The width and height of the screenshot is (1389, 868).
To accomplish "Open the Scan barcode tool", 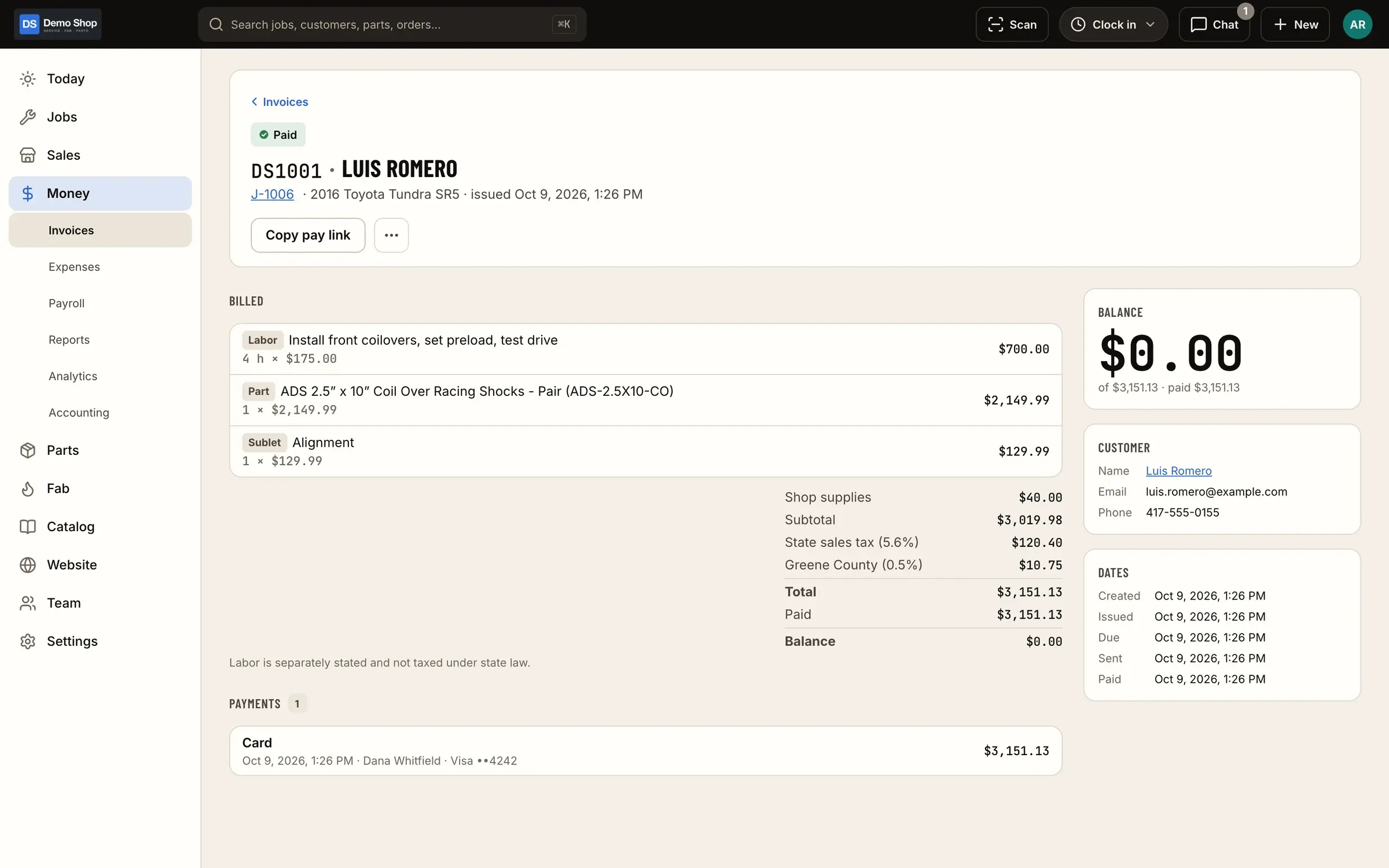I will click(x=1012, y=24).
